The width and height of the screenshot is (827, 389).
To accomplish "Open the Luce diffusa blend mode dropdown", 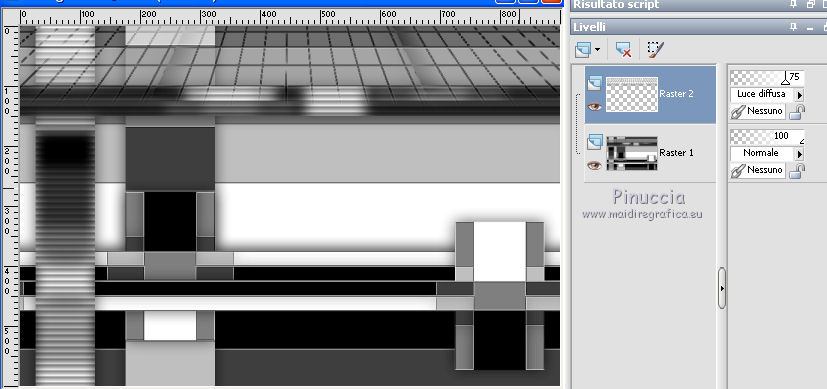I will click(800, 95).
